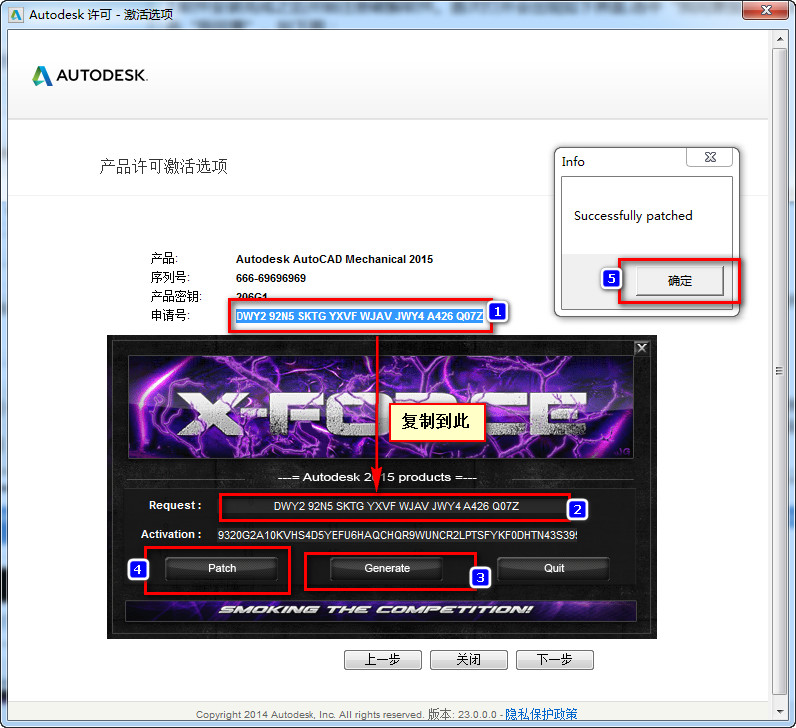Click the 版本: 23.0.0.0 text

462,714
